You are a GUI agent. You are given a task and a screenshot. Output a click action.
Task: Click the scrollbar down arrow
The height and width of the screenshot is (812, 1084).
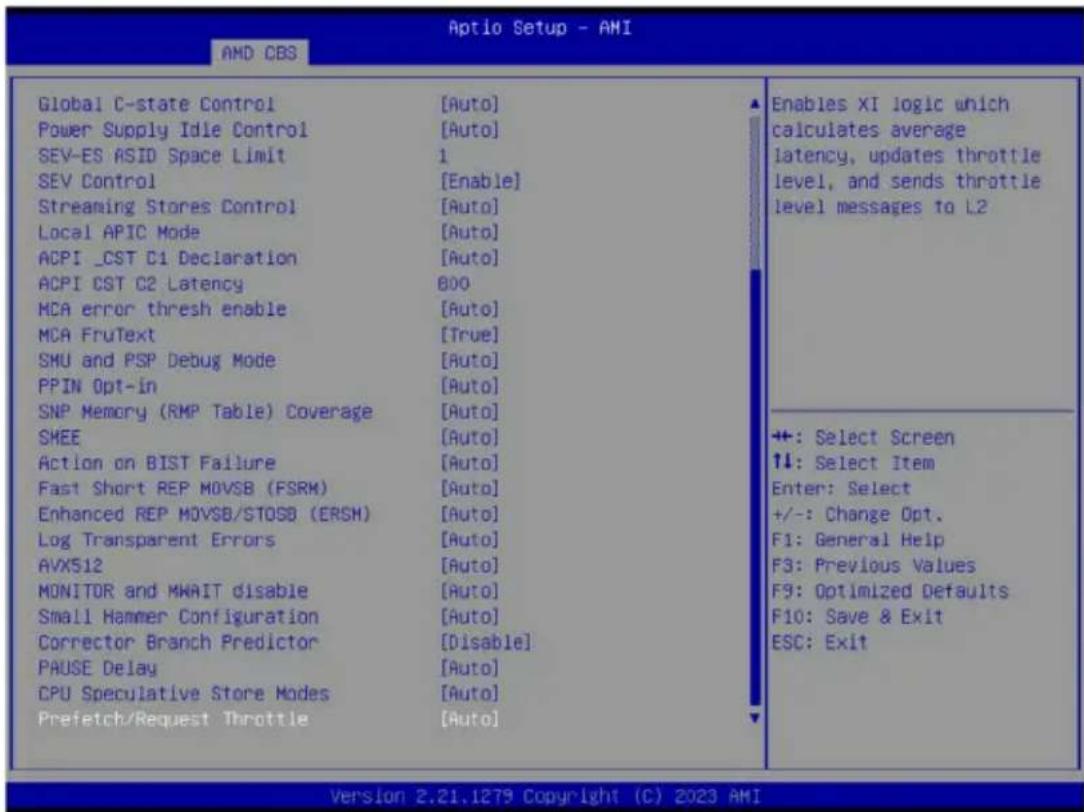click(x=755, y=719)
